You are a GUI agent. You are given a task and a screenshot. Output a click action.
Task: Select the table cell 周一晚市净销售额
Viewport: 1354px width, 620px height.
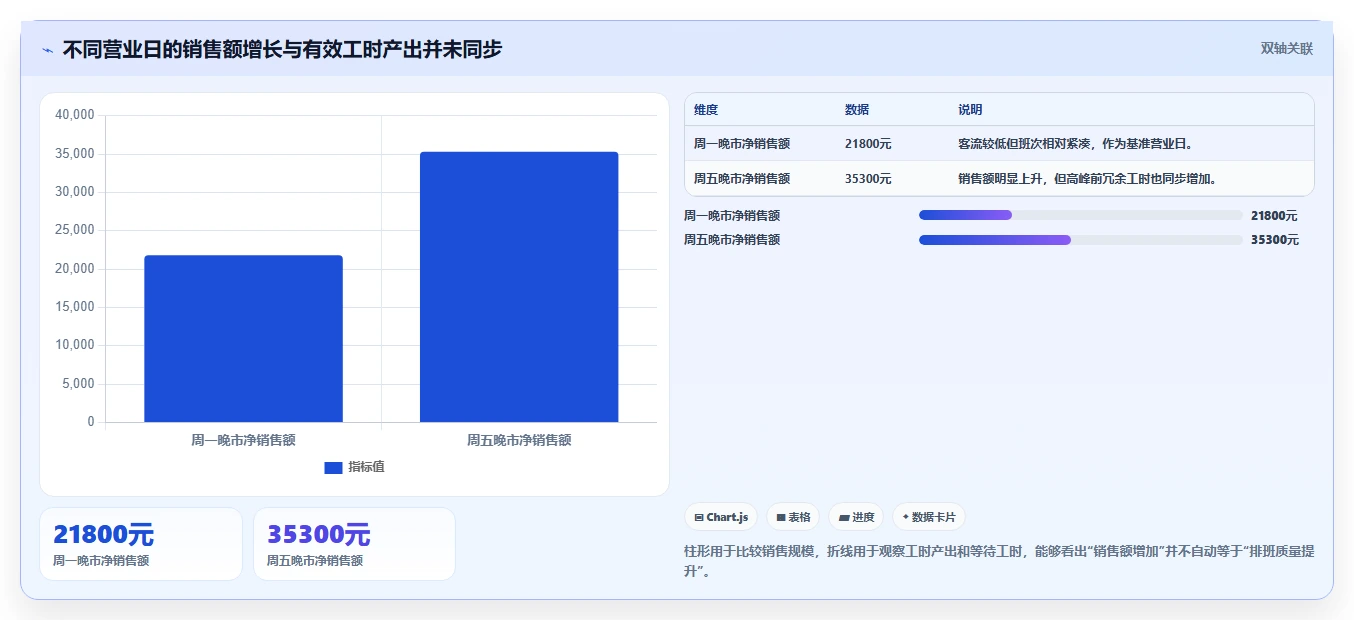tap(742, 144)
